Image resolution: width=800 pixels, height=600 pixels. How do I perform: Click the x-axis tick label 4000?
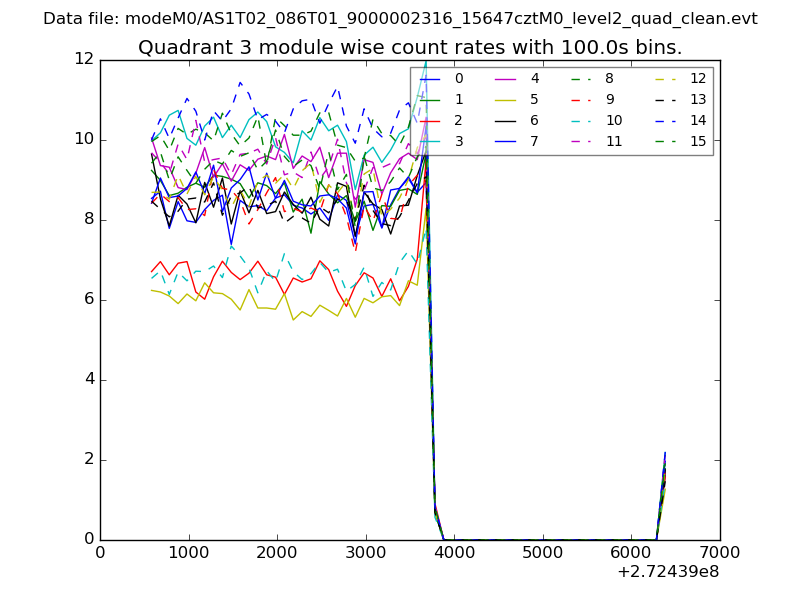[x=454, y=551]
